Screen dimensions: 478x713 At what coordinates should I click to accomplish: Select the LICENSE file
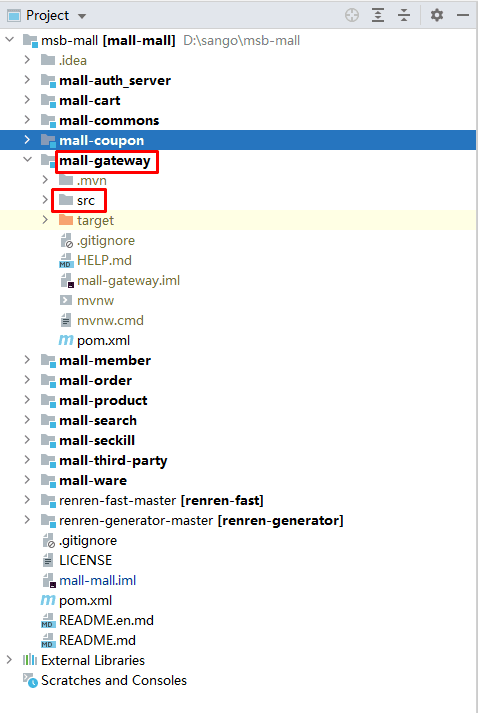click(86, 561)
